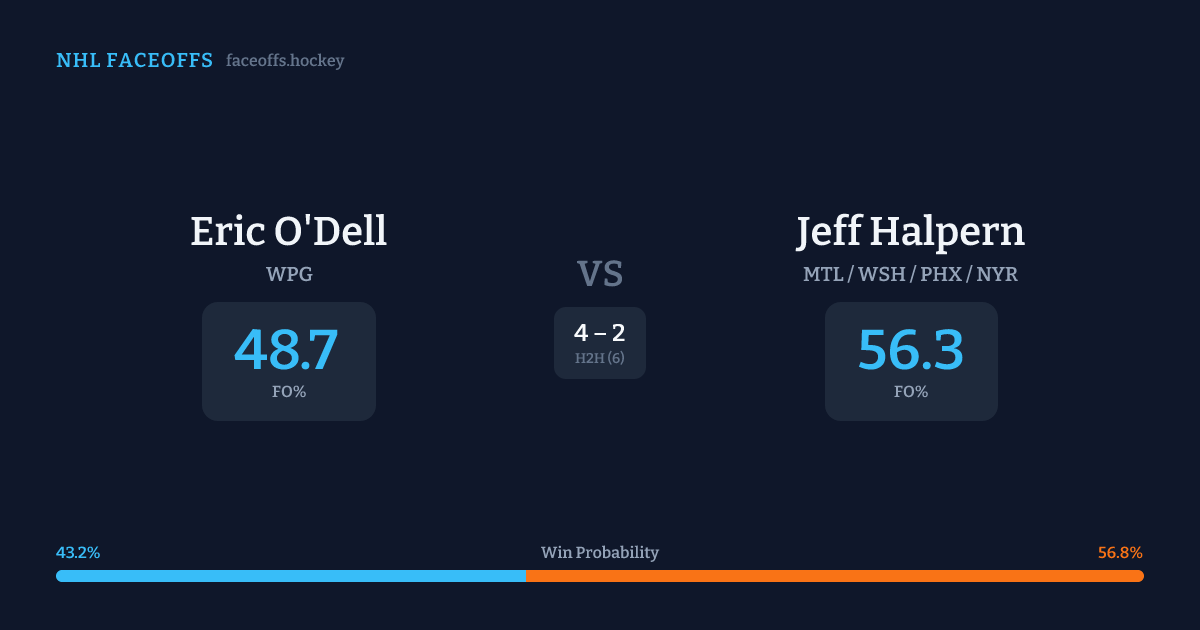Image resolution: width=1200 pixels, height=630 pixels.
Task: Click the 48.7 faceoff percentage value
Action: pos(287,350)
